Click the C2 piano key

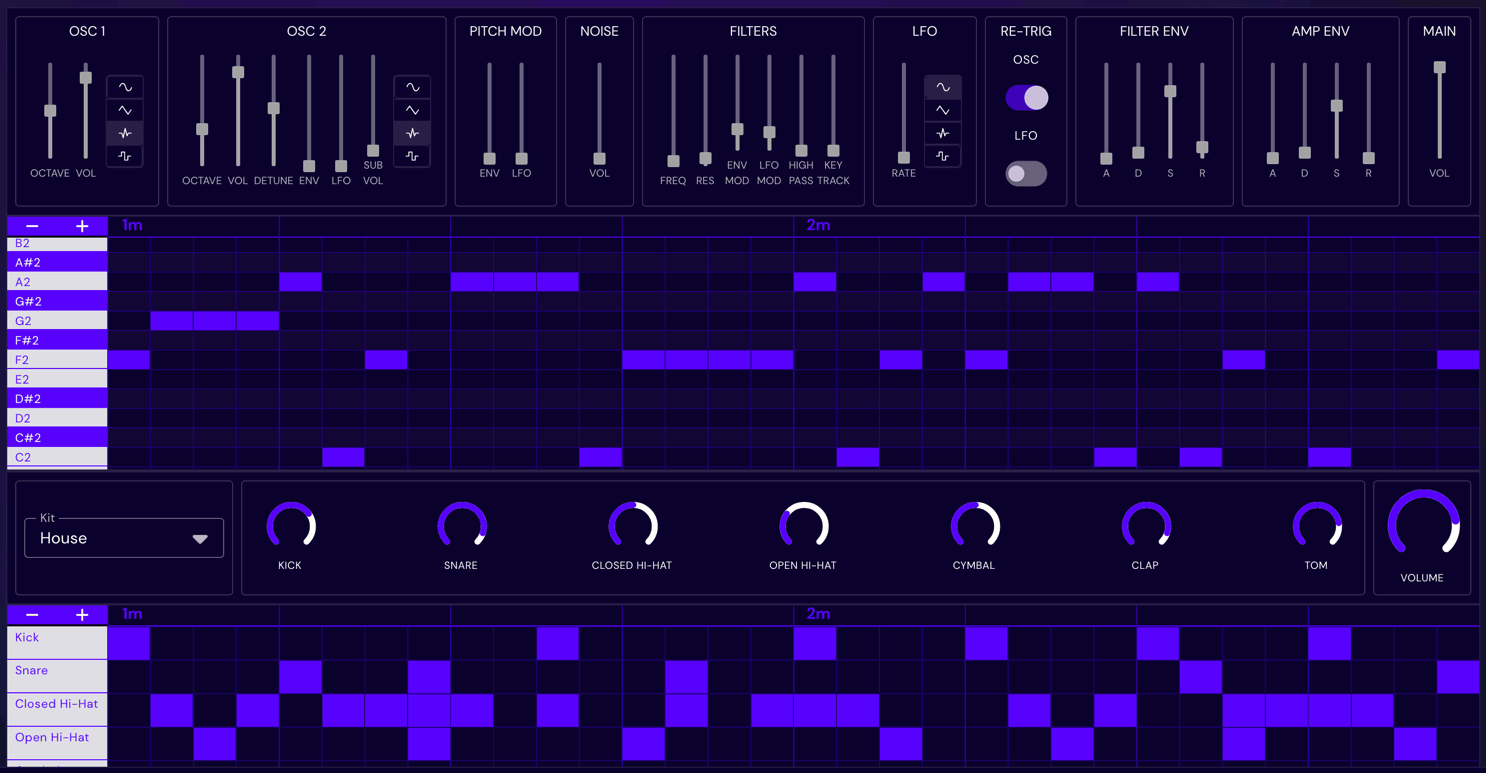[57, 457]
